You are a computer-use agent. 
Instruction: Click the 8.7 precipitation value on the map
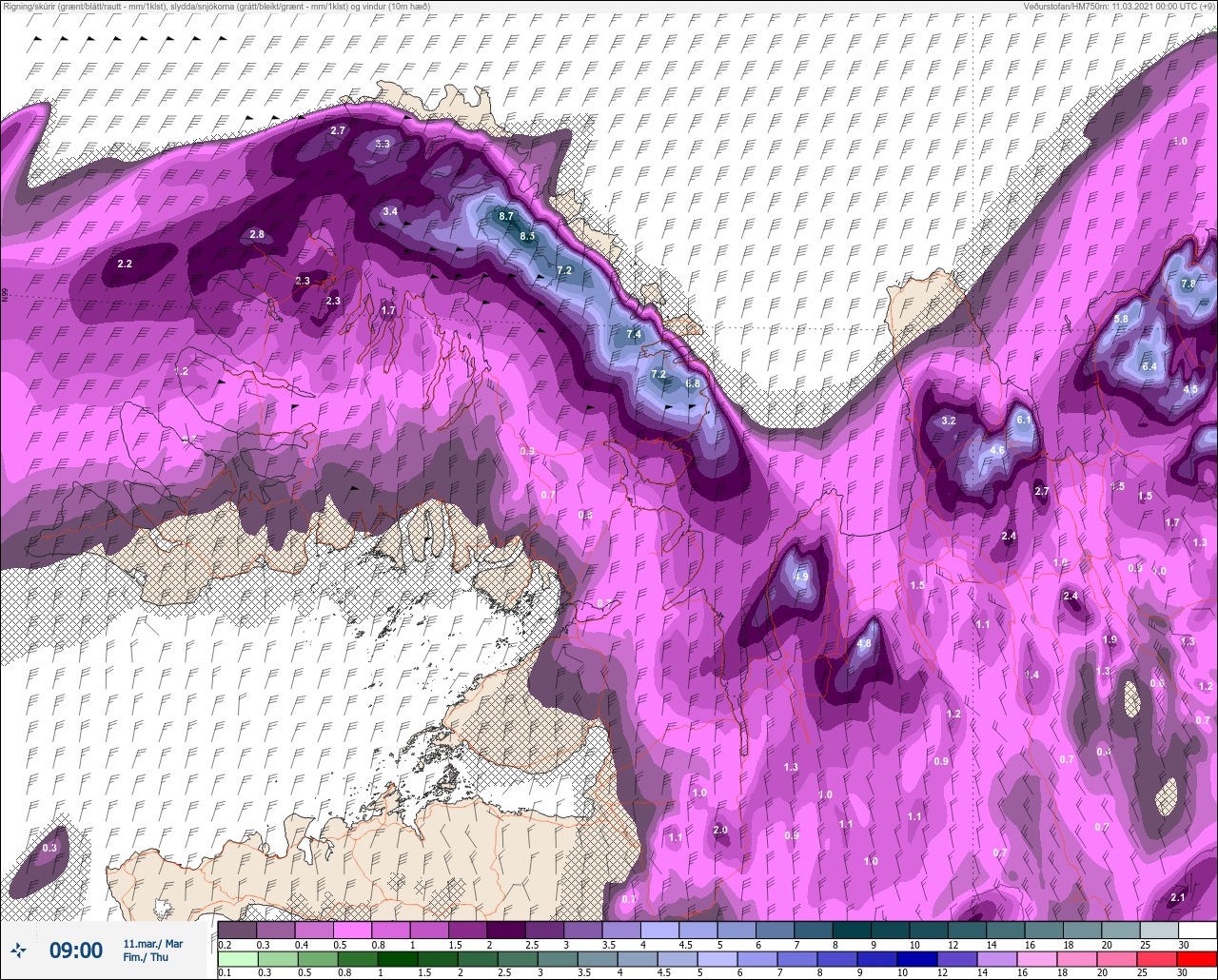[506, 216]
